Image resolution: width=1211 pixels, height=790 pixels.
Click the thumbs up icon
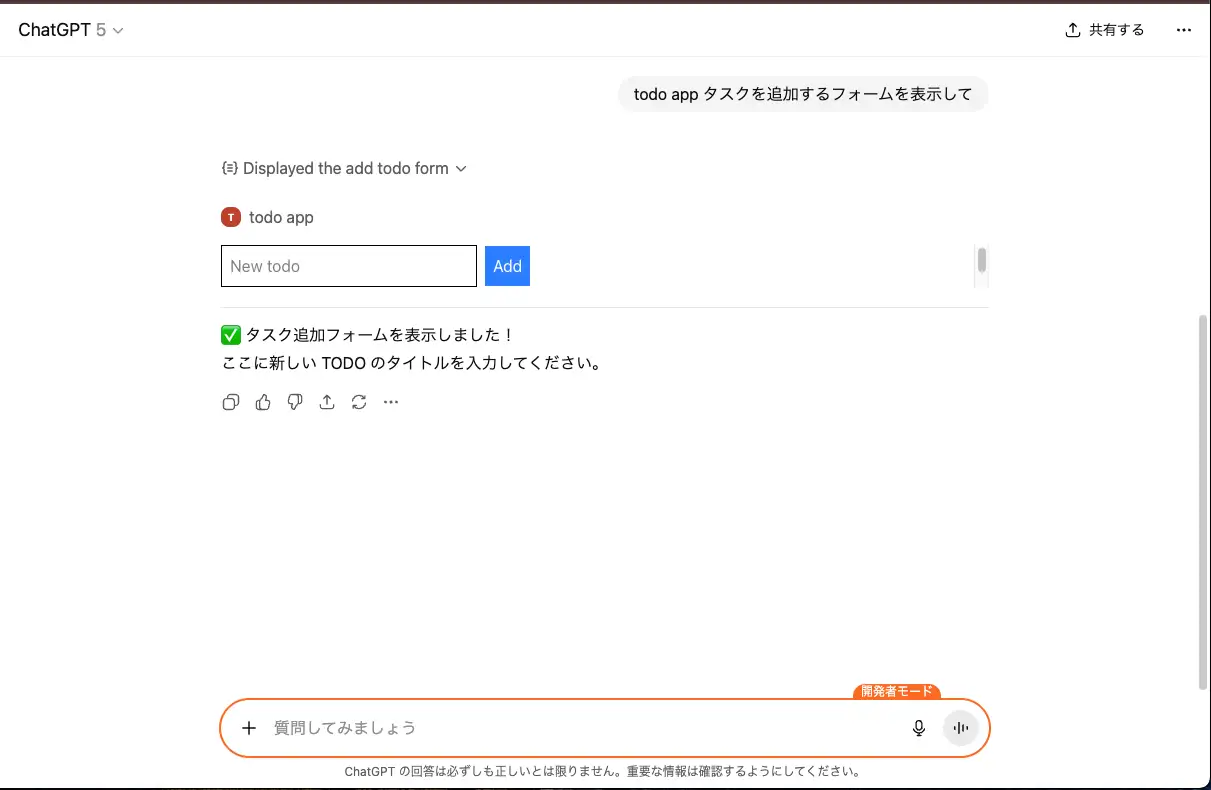(x=263, y=402)
